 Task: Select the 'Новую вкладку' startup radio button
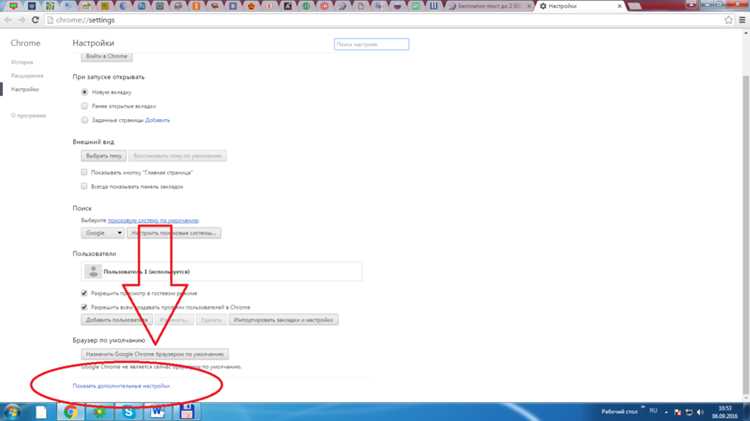85,92
